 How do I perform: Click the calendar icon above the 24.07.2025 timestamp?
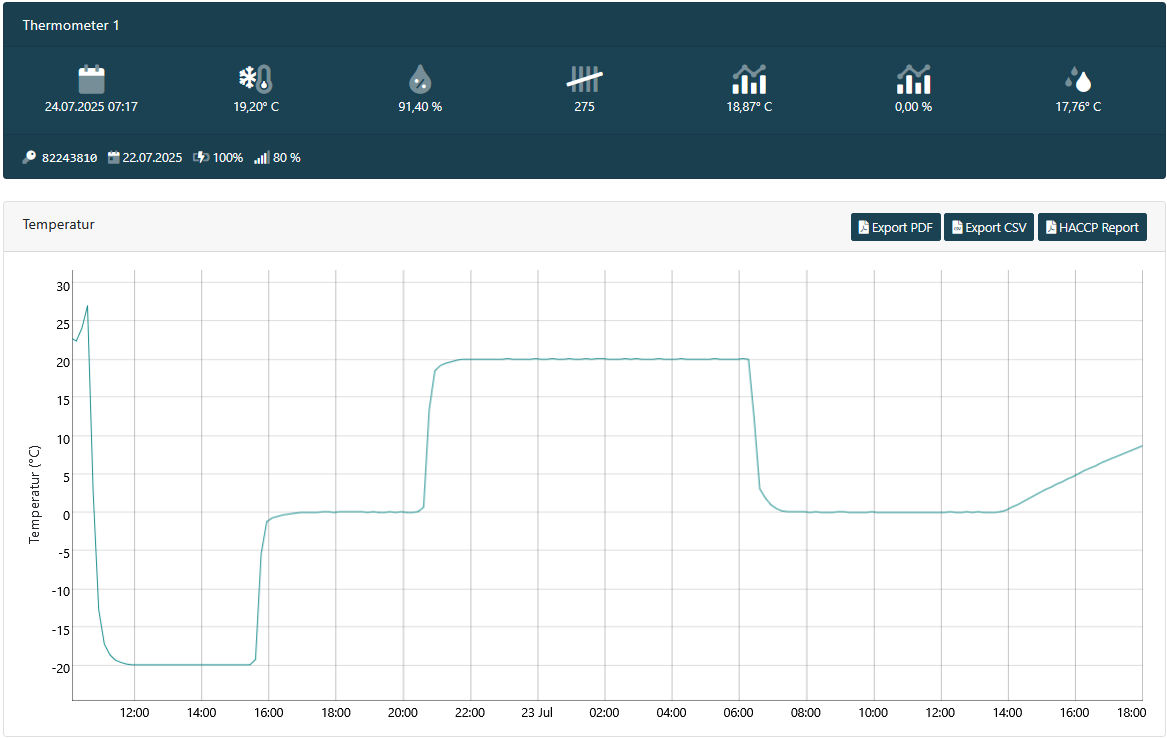[x=91, y=80]
